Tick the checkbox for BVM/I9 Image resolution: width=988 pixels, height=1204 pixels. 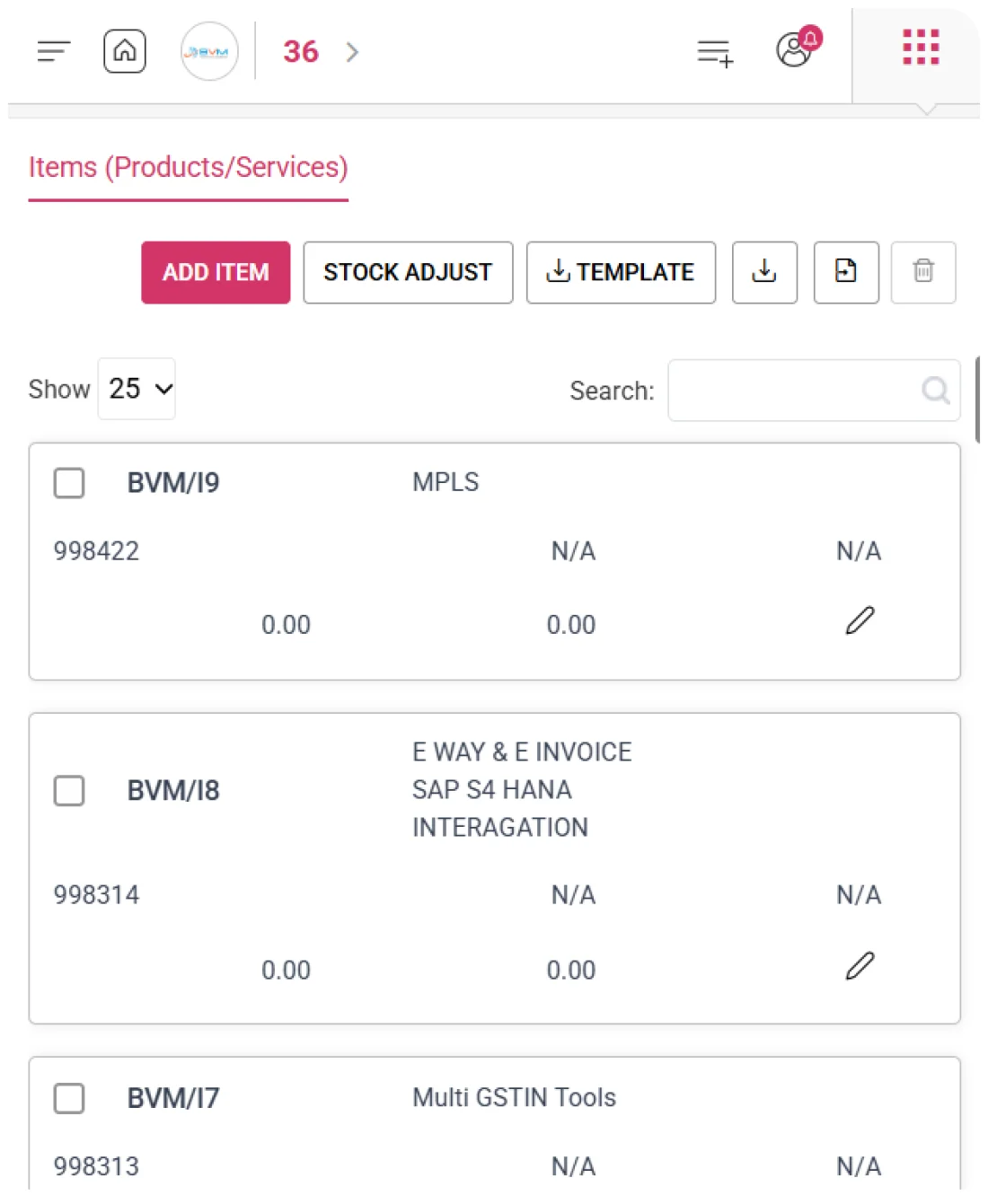69,483
